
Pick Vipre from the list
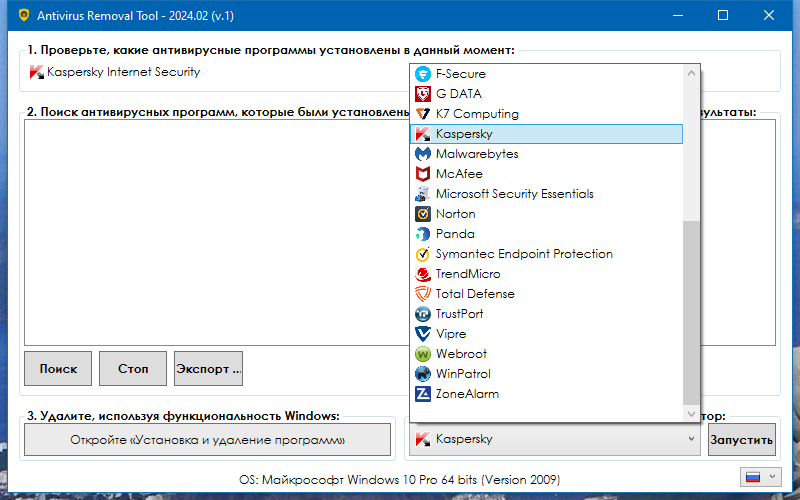tap(546, 334)
